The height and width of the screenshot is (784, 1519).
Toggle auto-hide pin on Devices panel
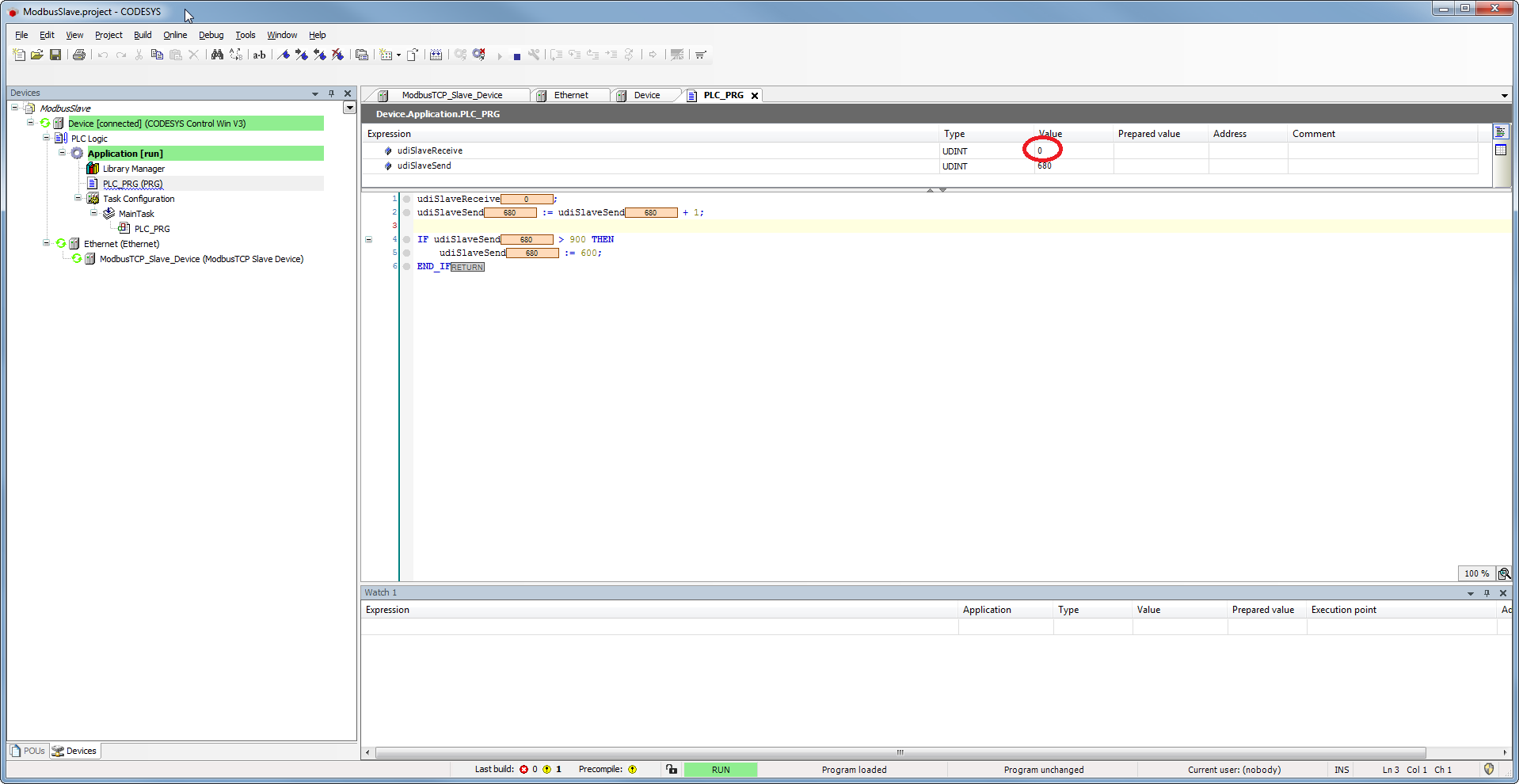click(x=331, y=93)
